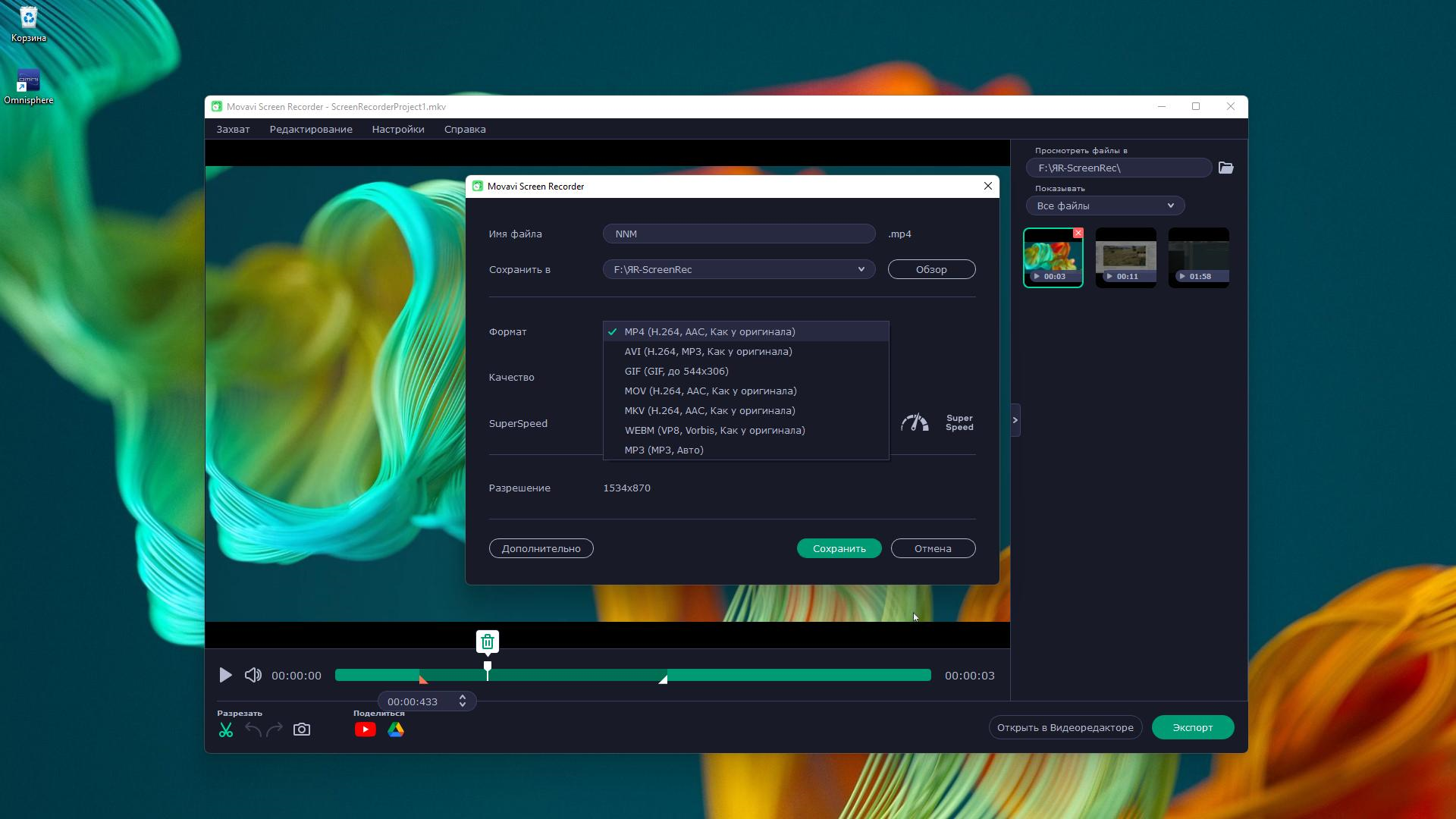The width and height of the screenshot is (1456, 819).
Task: Take a snapshot with camera icon
Action: [x=302, y=730]
